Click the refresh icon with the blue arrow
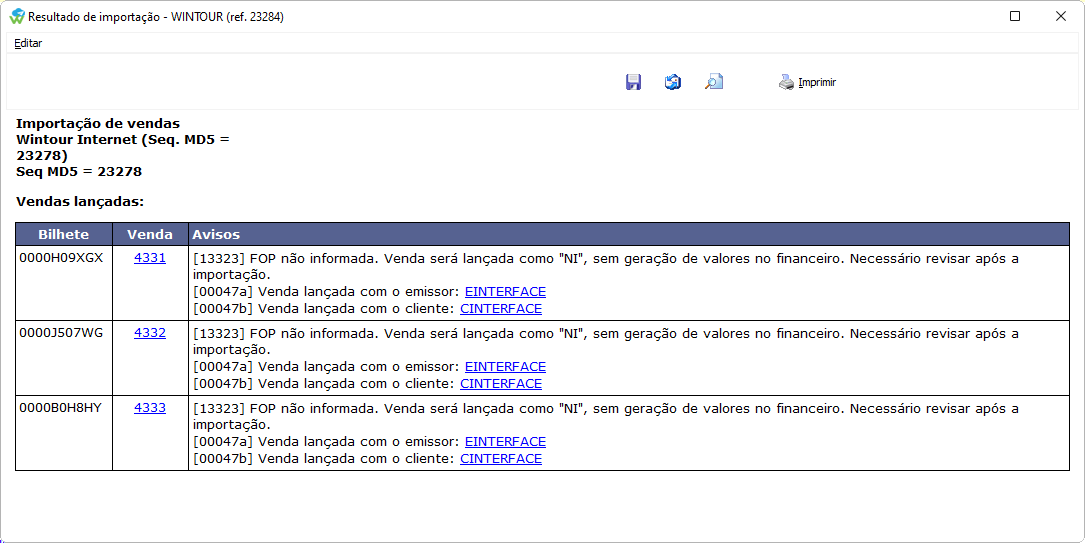Image resolution: width=1085 pixels, height=543 pixels. [673, 82]
